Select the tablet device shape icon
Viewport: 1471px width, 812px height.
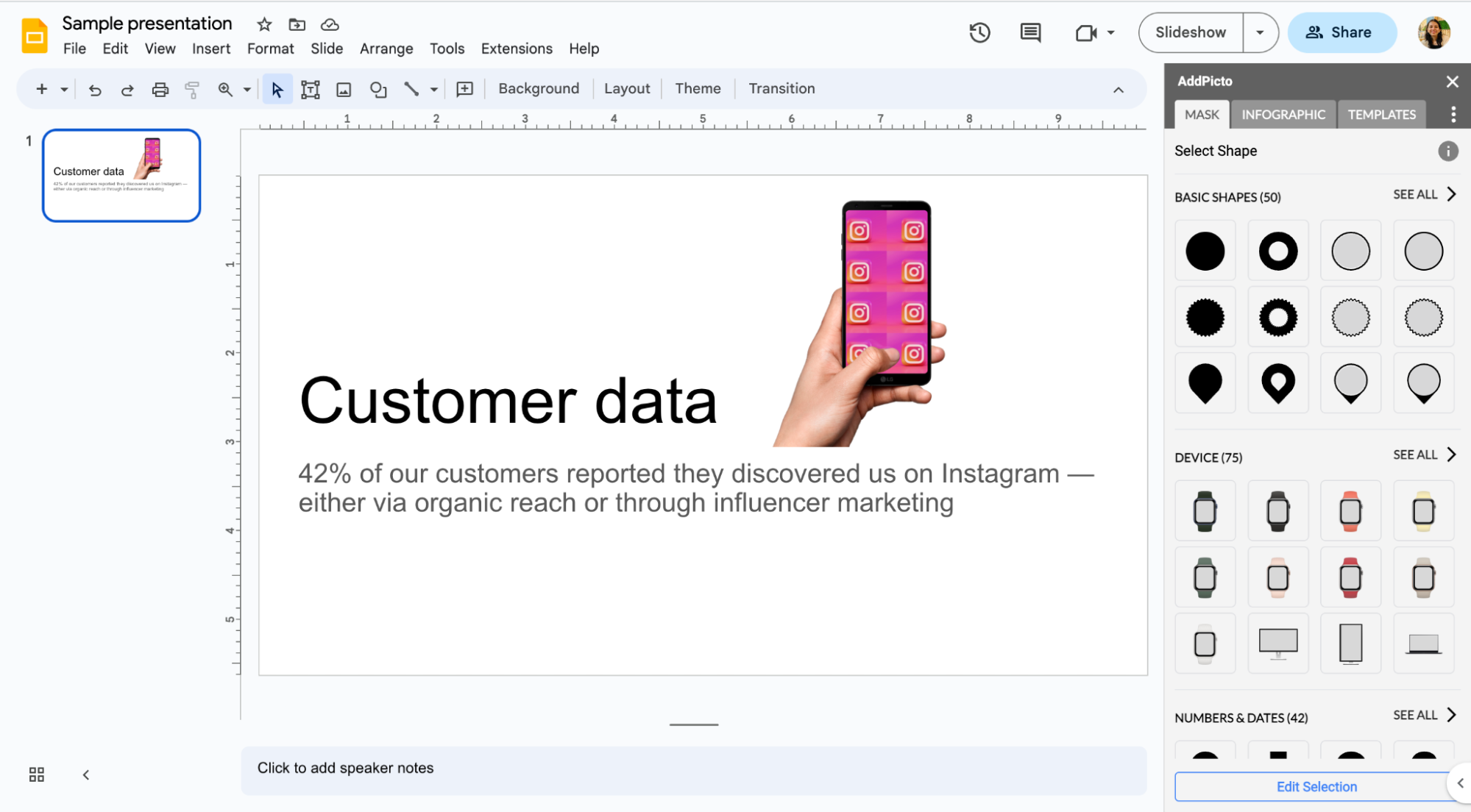pyautogui.click(x=1352, y=643)
